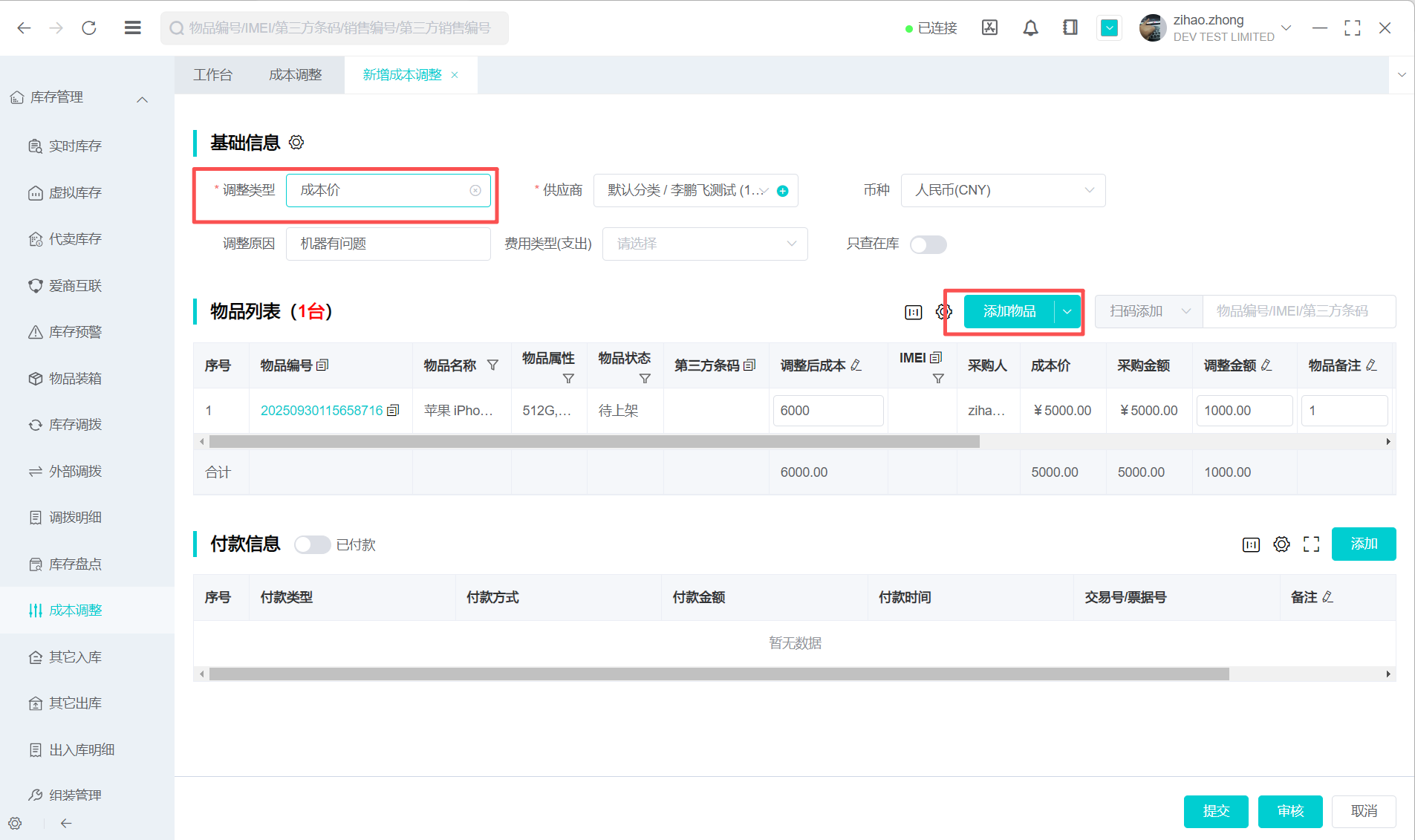This screenshot has height=840, width=1415.
Task: Collapse the 库存管理 sidebar group
Action: (143, 98)
